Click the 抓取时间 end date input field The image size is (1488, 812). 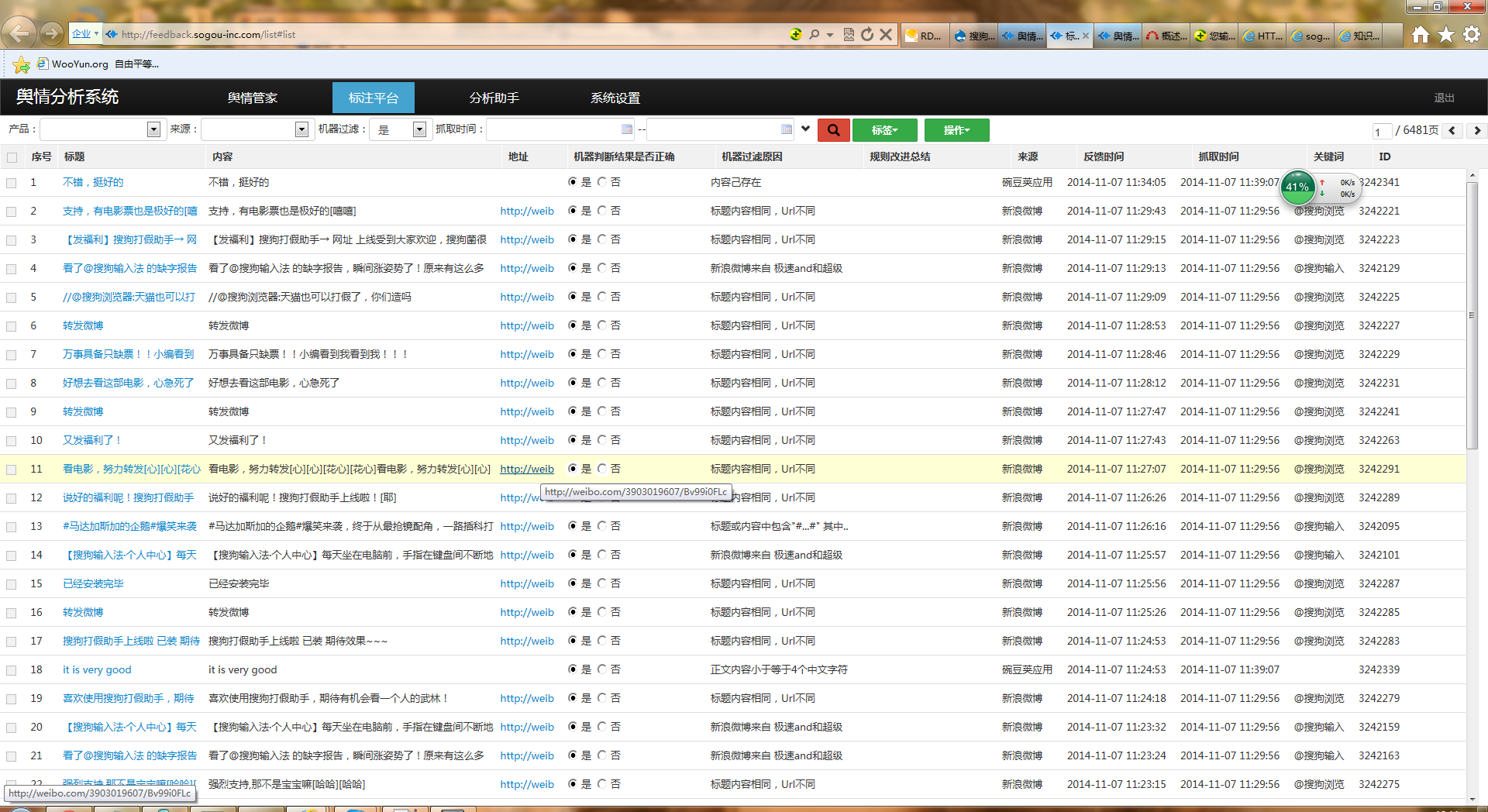(x=721, y=129)
